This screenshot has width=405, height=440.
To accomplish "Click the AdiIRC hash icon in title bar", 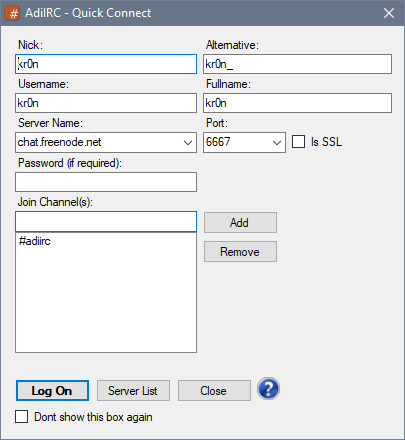I will click(13, 13).
